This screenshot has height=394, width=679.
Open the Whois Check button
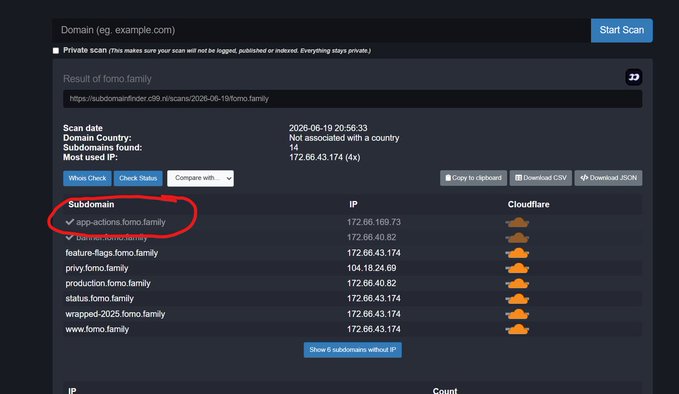coord(87,178)
